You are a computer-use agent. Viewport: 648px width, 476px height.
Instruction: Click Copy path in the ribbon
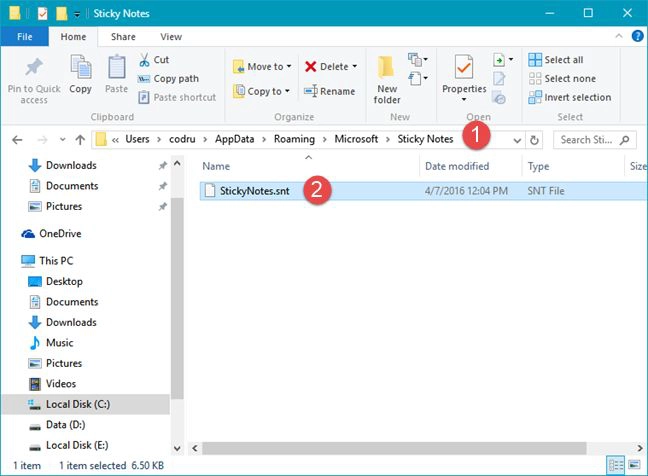[x=168, y=79]
